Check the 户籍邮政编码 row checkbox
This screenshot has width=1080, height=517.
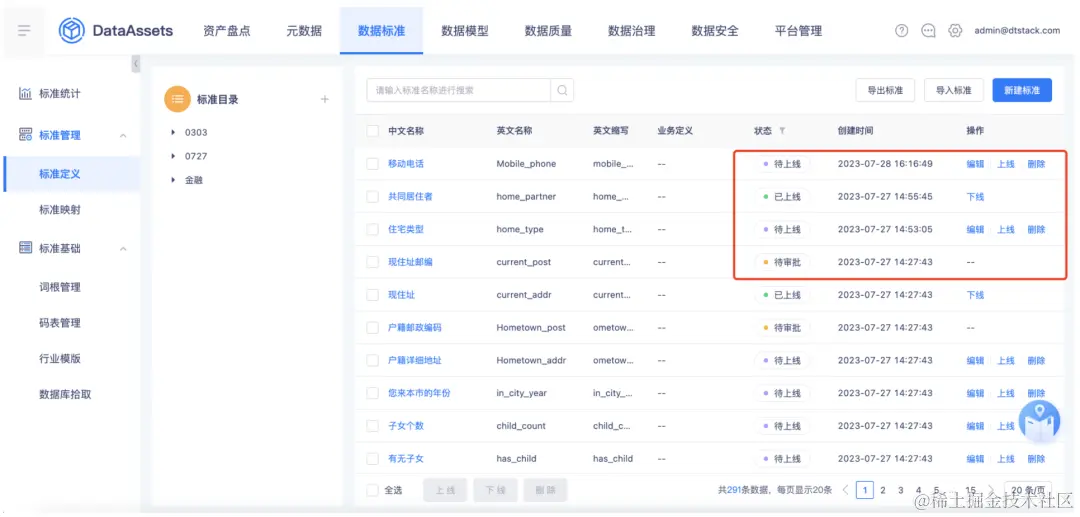coord(373,328)
